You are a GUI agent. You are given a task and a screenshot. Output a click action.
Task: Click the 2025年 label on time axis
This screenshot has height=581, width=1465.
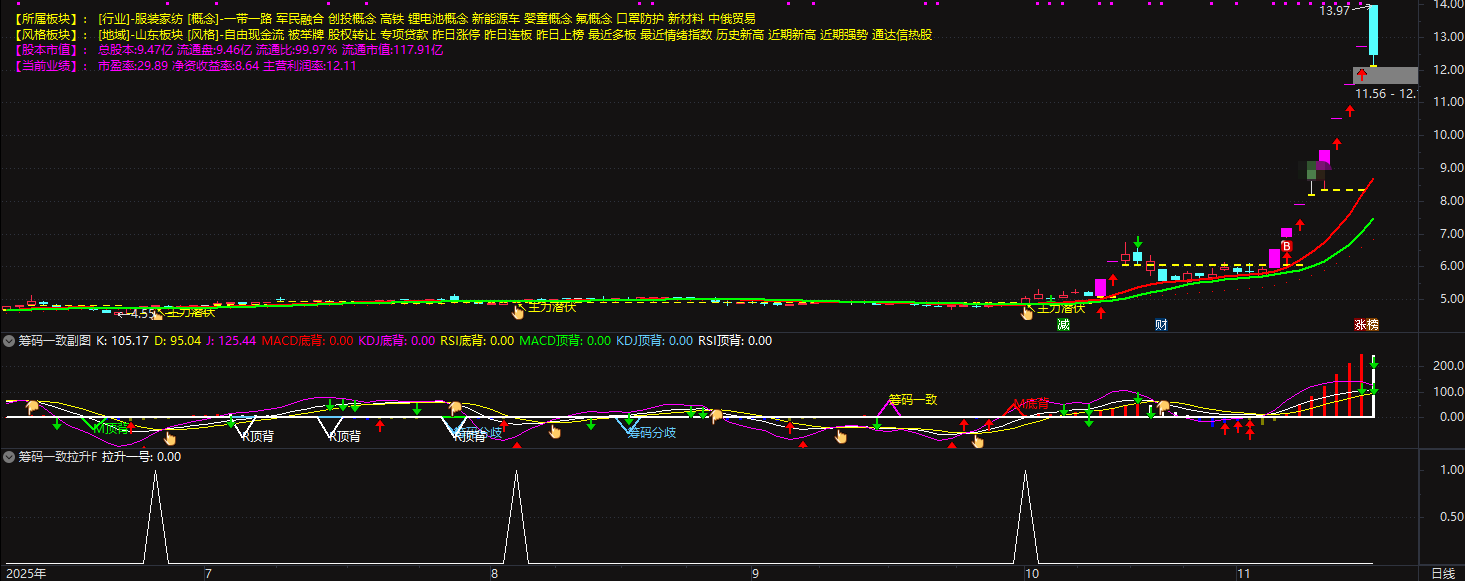pos(25,574)
